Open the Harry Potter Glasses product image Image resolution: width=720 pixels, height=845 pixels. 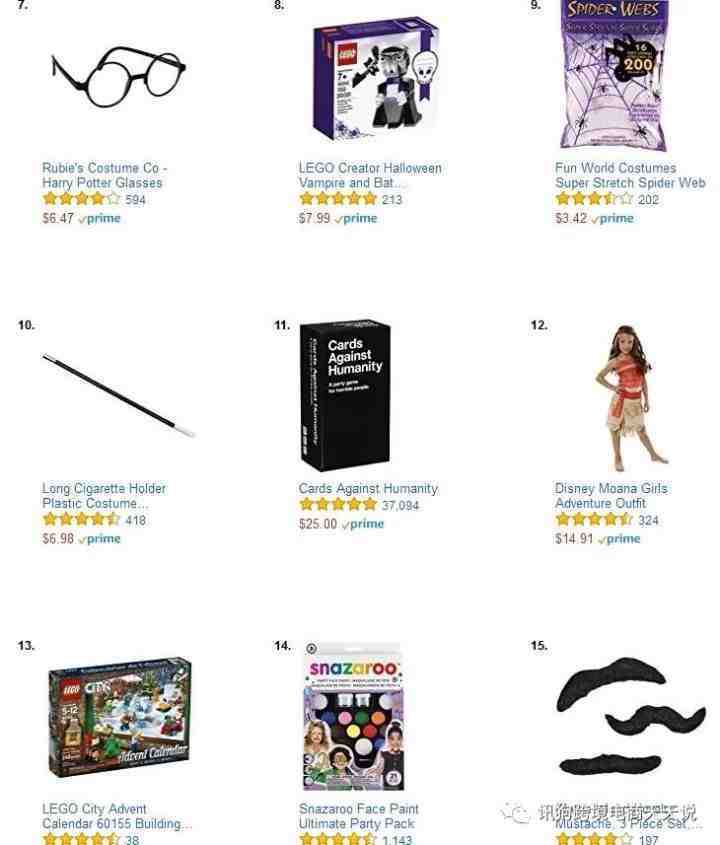(118, 77)
